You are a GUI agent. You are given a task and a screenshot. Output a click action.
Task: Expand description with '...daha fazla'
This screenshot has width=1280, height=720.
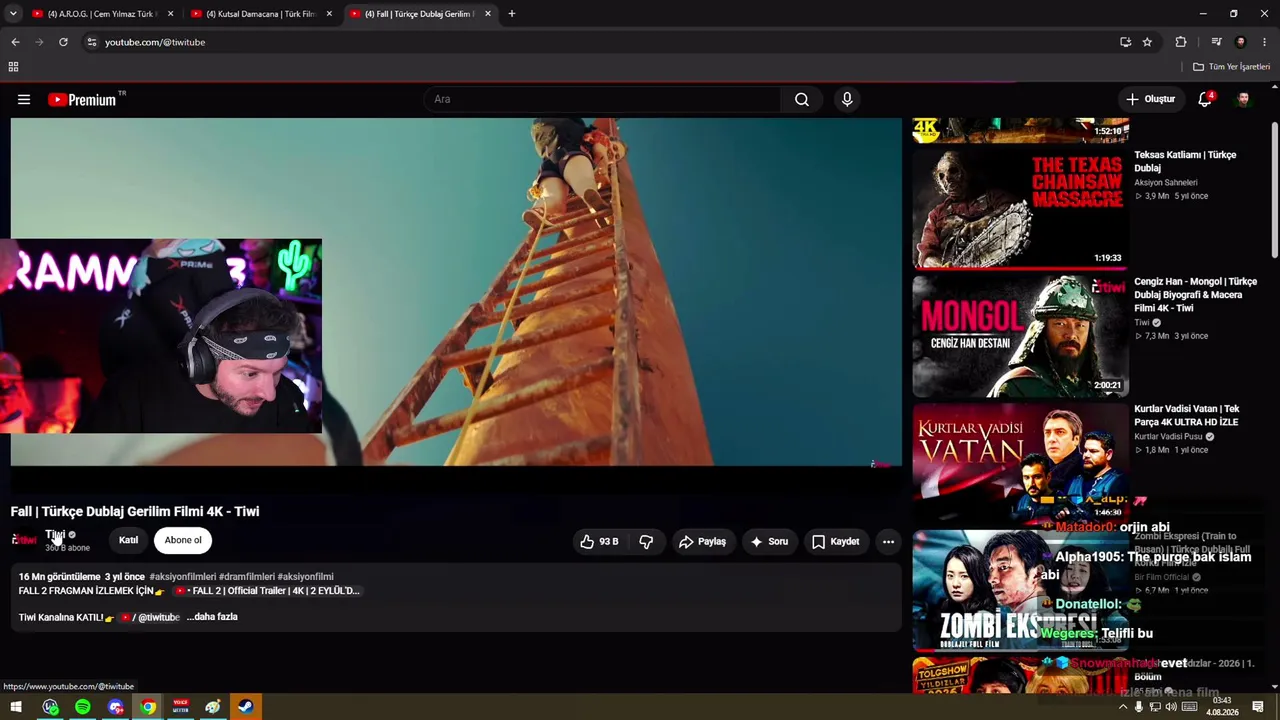(212, 617)
